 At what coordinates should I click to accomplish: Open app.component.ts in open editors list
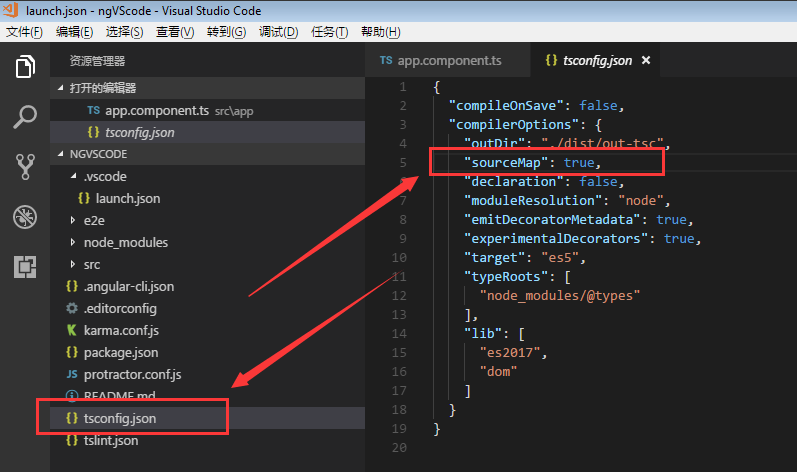(207, 110)
